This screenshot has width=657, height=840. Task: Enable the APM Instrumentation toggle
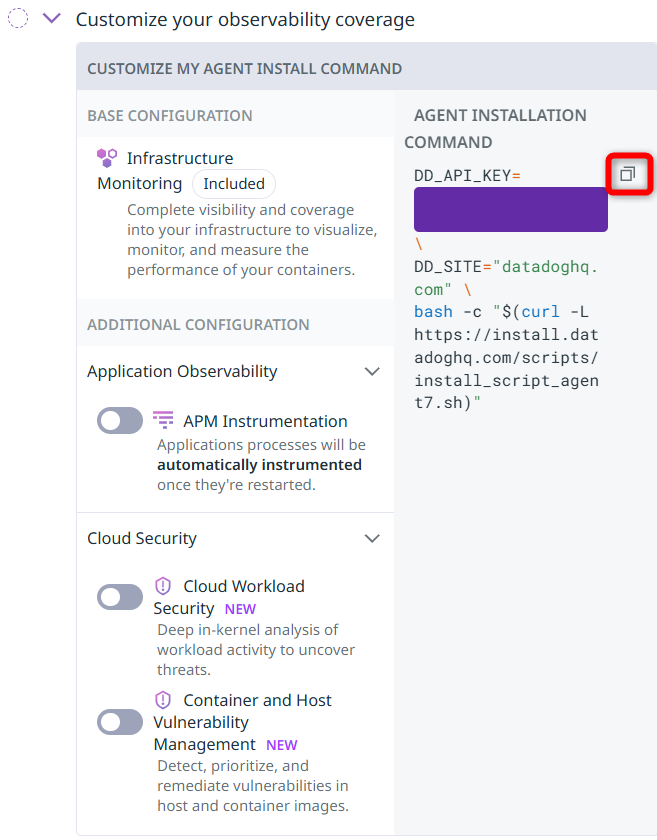(120, 421)
